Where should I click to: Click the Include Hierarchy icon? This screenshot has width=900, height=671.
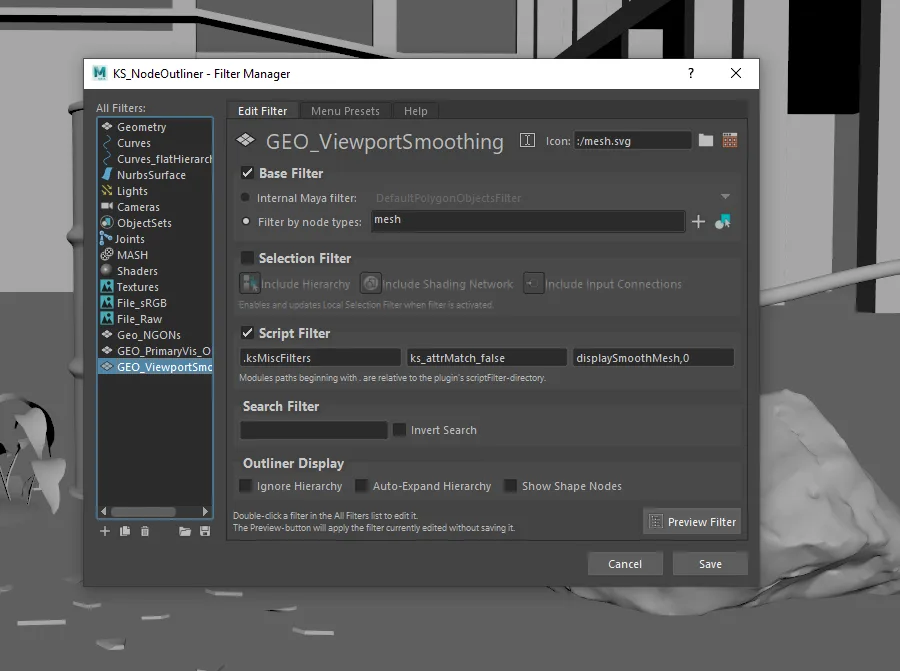250,284
